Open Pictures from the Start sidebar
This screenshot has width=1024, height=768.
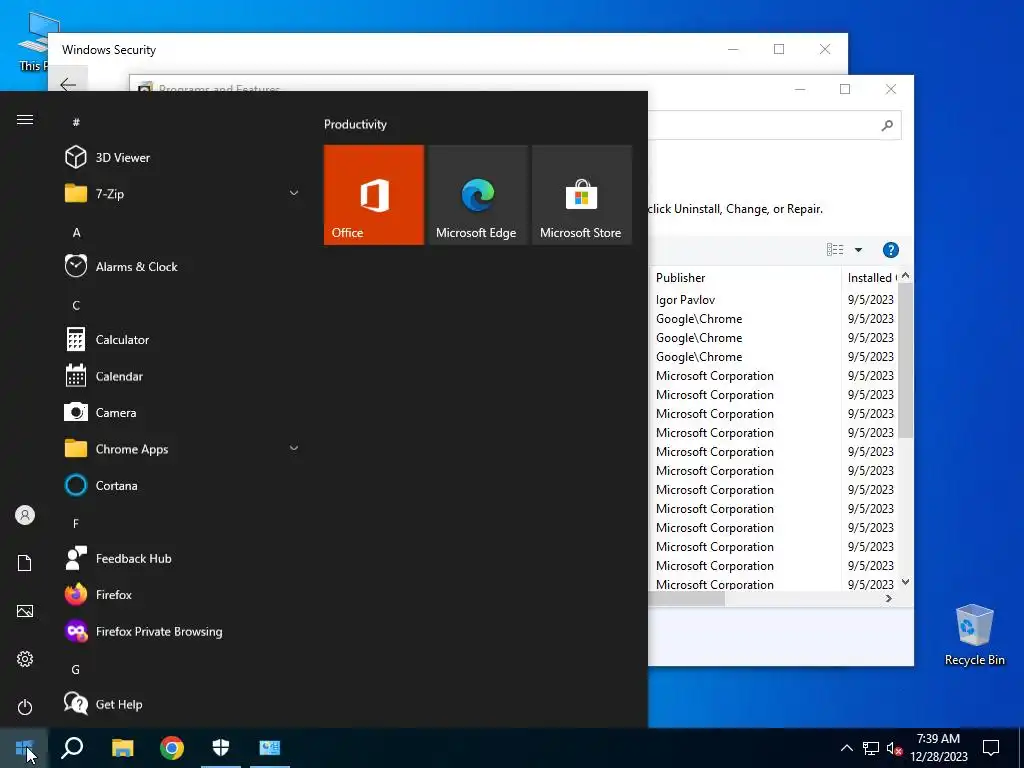tap(25, 611)
